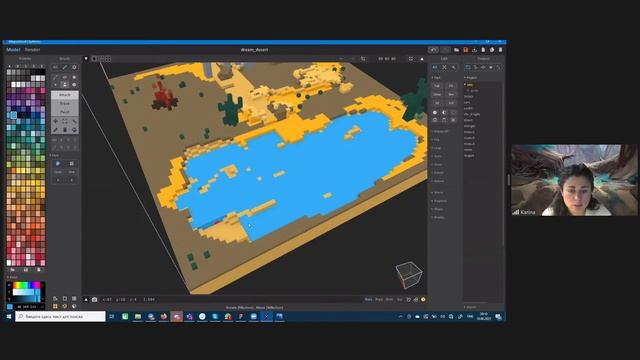640x360 pixels.
Task: Select the bucket tool below marquee
Action: 64,130
